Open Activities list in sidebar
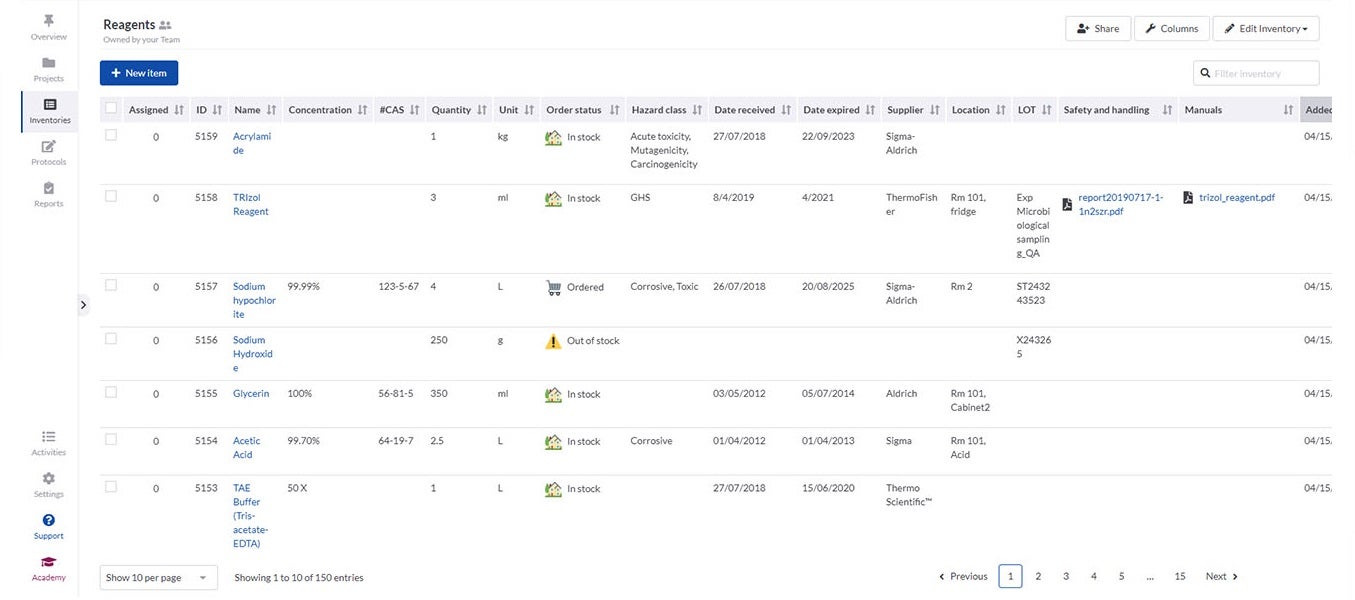 click(x=48, y=437)
